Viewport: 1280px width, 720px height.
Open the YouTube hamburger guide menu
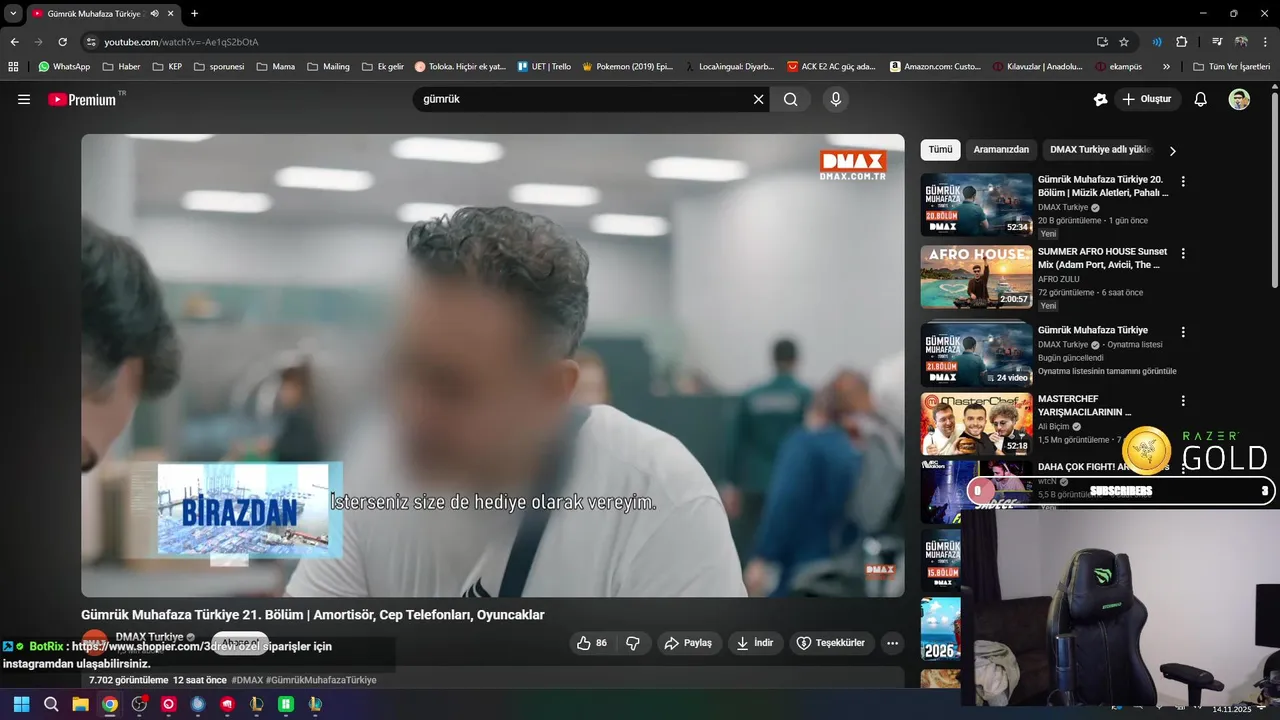coord(24,99)
